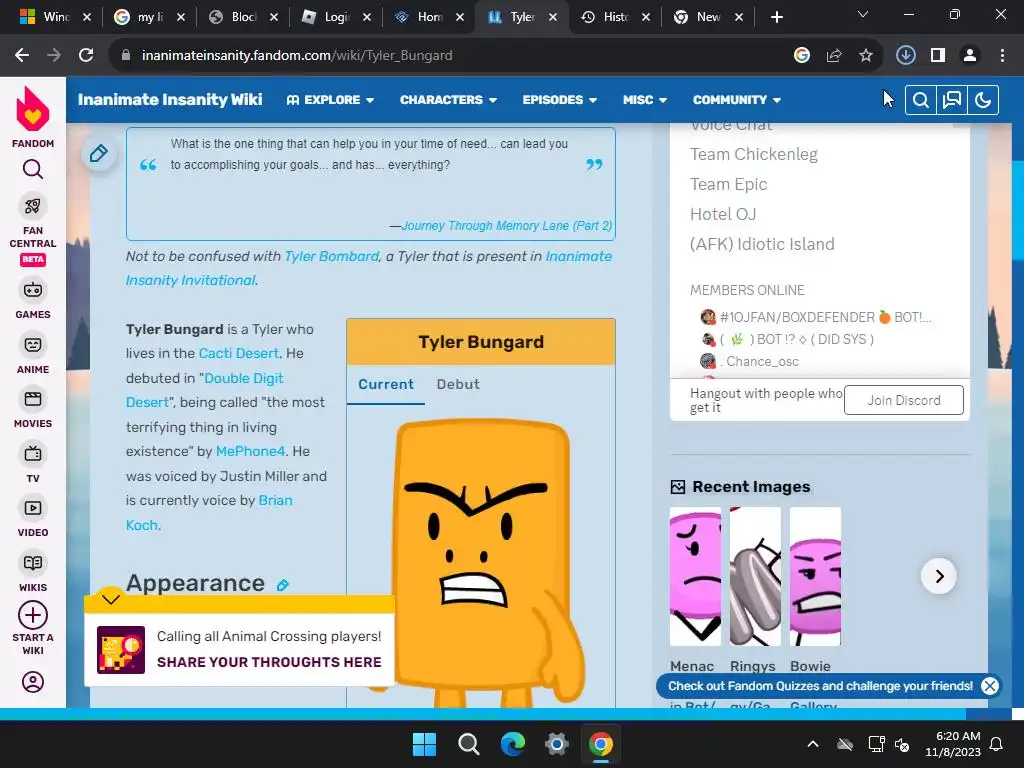Open the Fandom home logo
The width and height of the screenshot is (1024, 768).
point(33,117)
